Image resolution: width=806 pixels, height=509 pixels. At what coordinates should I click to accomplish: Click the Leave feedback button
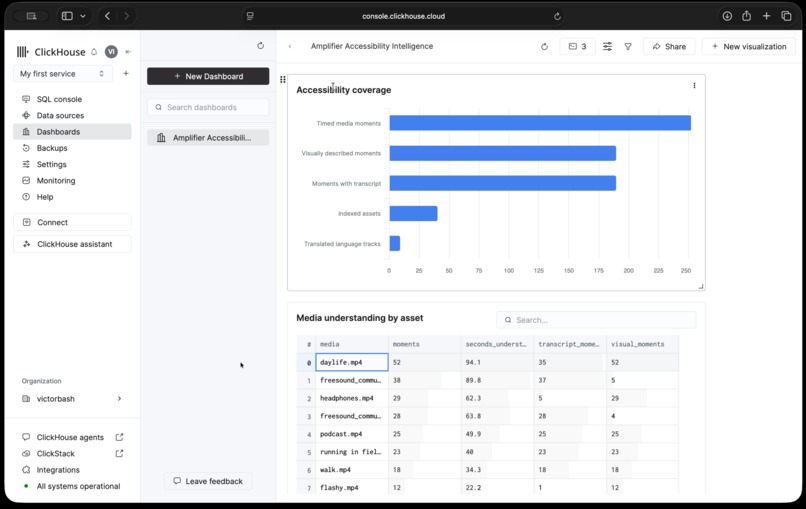click(x=208, y=481)
